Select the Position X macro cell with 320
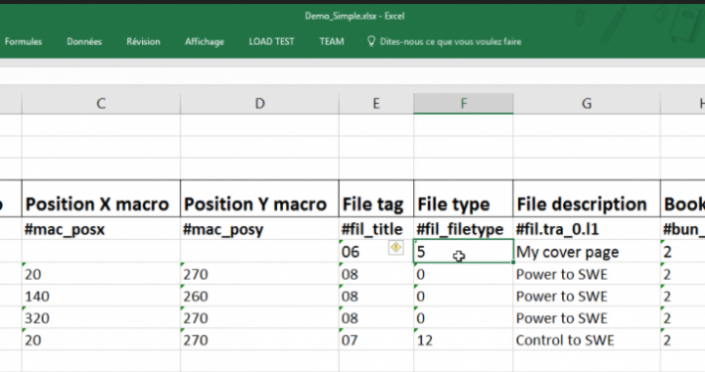The height and width of the screenshot is (372, 705). pos(101,318)
